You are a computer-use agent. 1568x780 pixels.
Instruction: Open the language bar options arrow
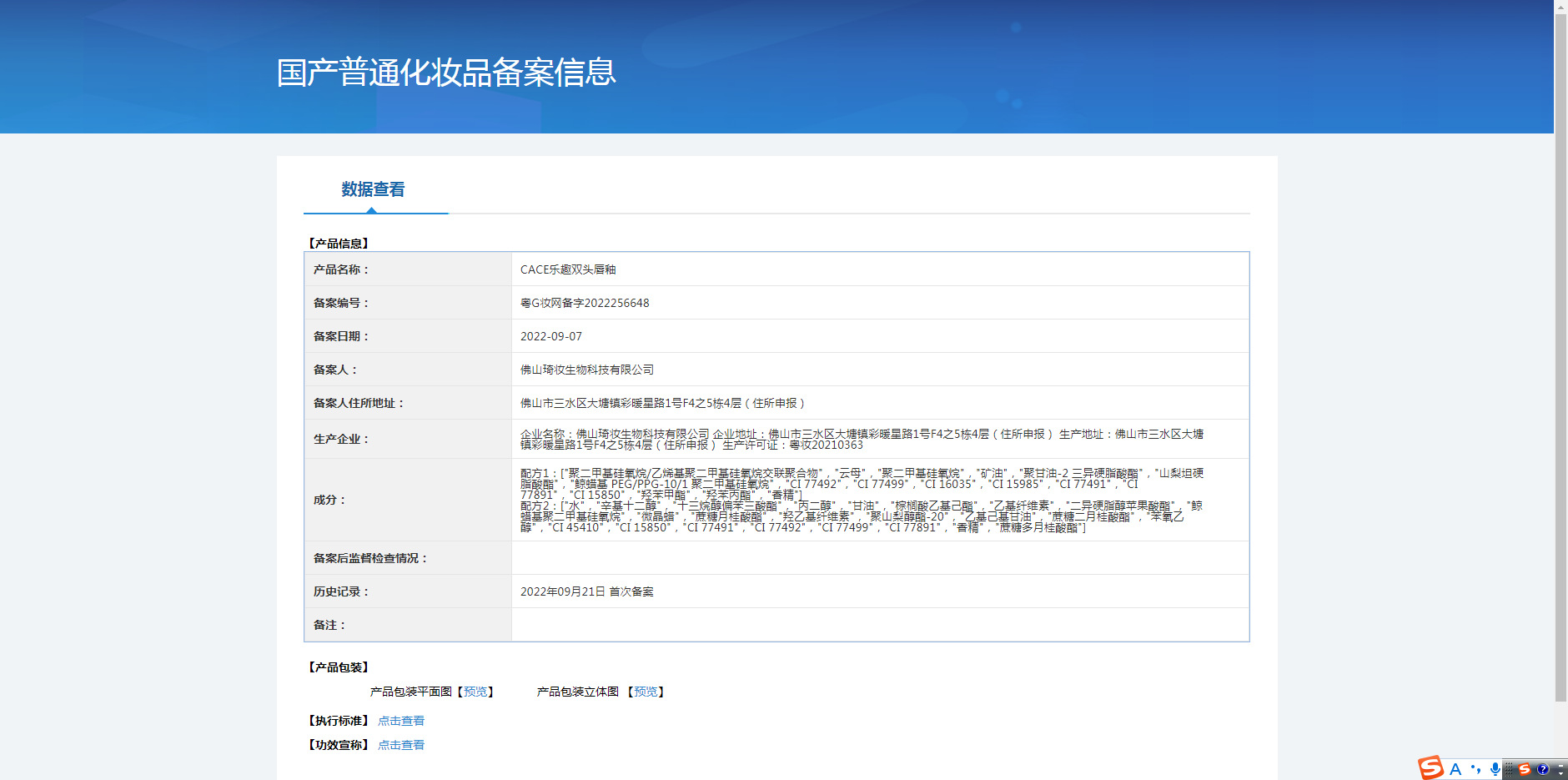[x=1560, y=774]
